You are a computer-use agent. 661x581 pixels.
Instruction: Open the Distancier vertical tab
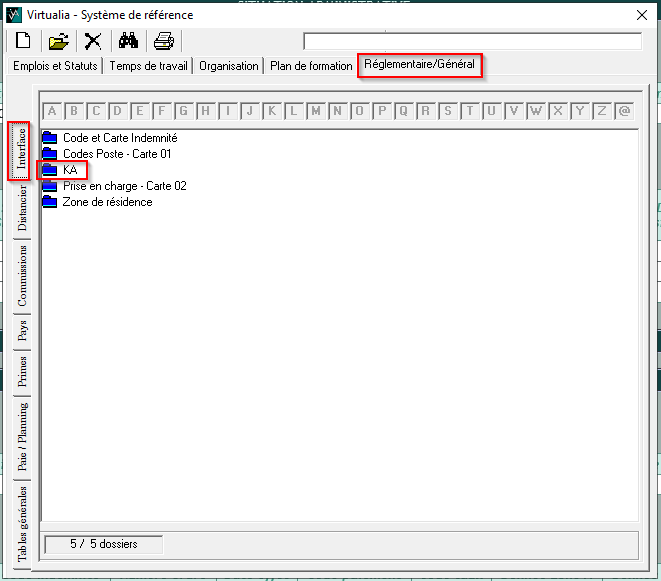[x=22, y=209]
